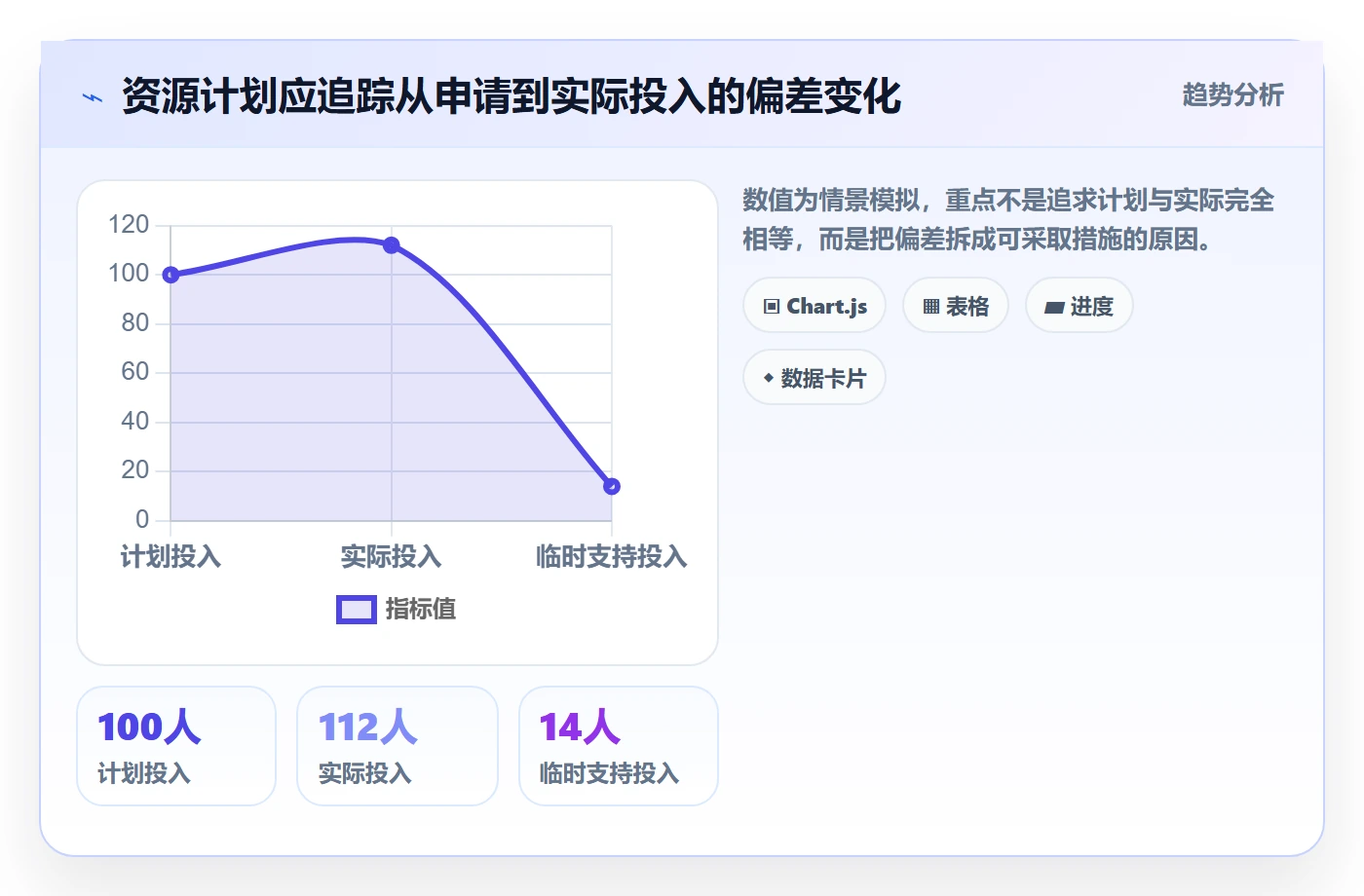1364x896 pixels.
Task: Open the 14人 临时支持投入 stat card
Action: pos(619,746)
